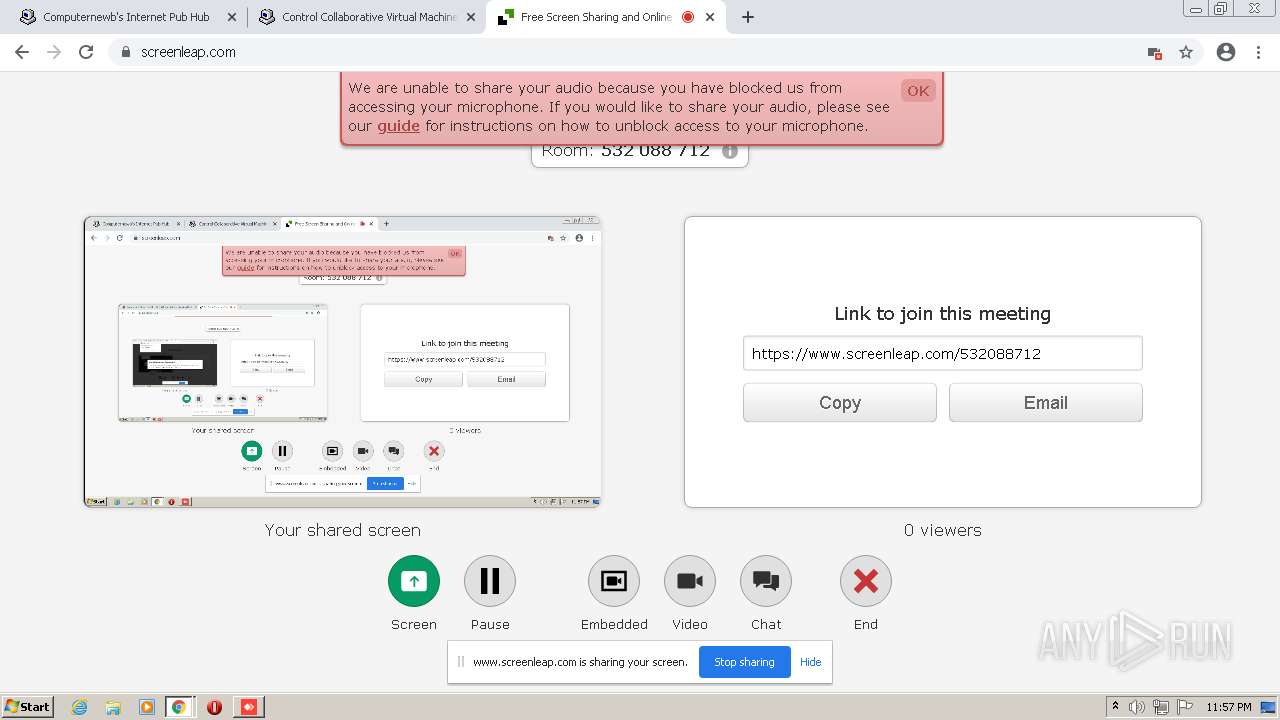Bookmark this page with star icon

pos(1186,52)
